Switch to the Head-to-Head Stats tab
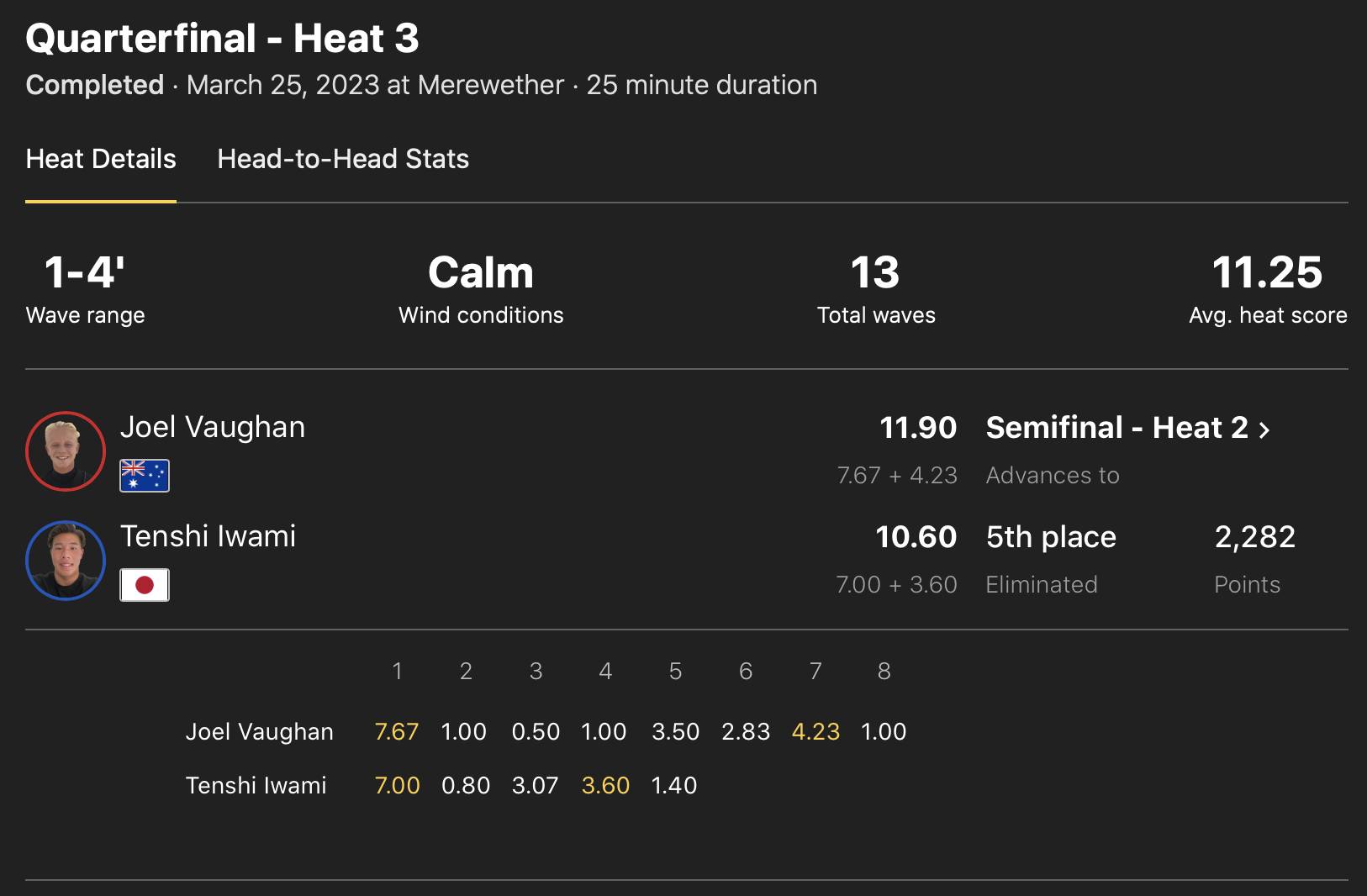This screenshot has width=1367, height=896. pos(343,159)
